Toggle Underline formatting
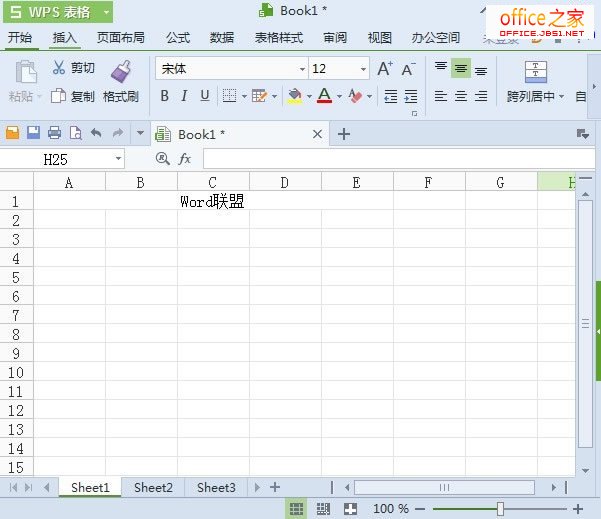 point(205,96)
